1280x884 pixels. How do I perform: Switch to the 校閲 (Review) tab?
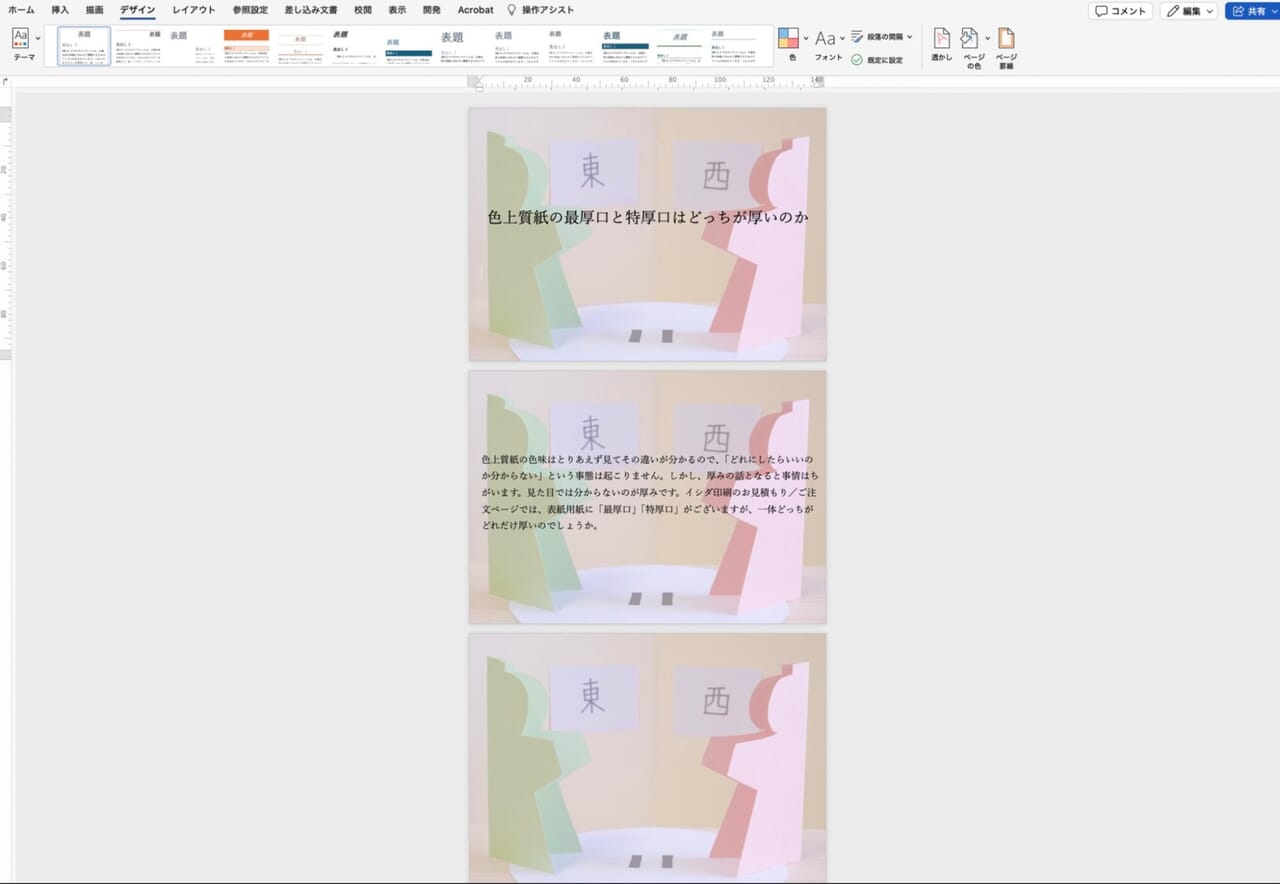click(x=362, y=10)
